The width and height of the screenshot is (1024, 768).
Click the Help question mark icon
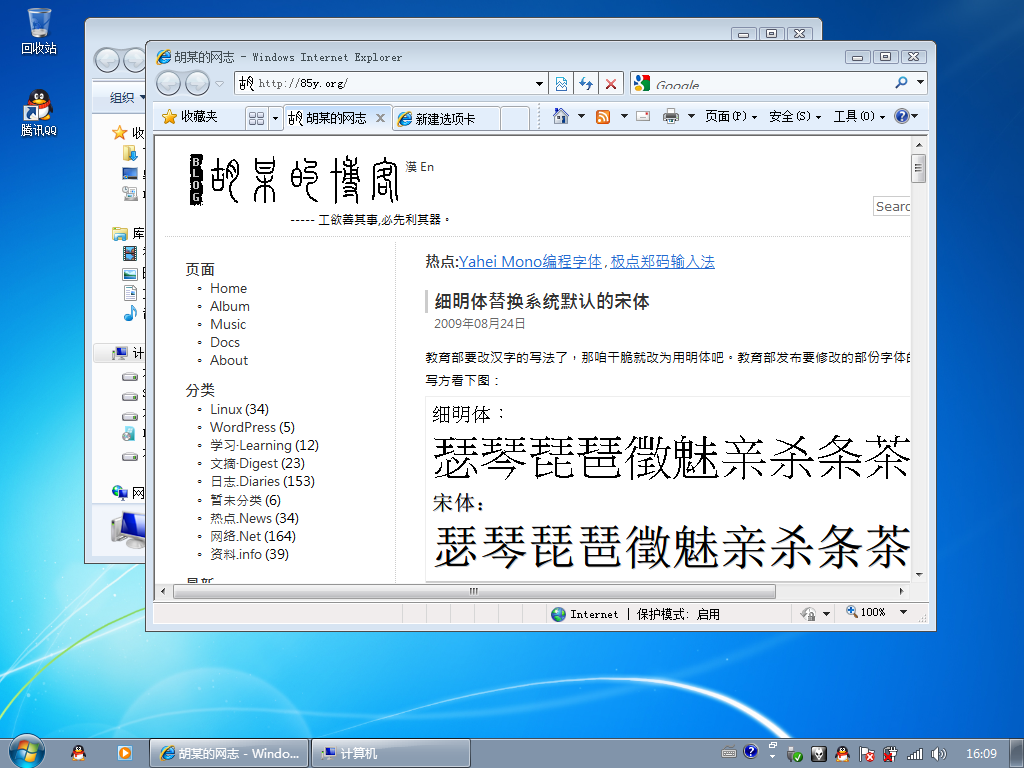pyautogui.click(x=902, y=116)
